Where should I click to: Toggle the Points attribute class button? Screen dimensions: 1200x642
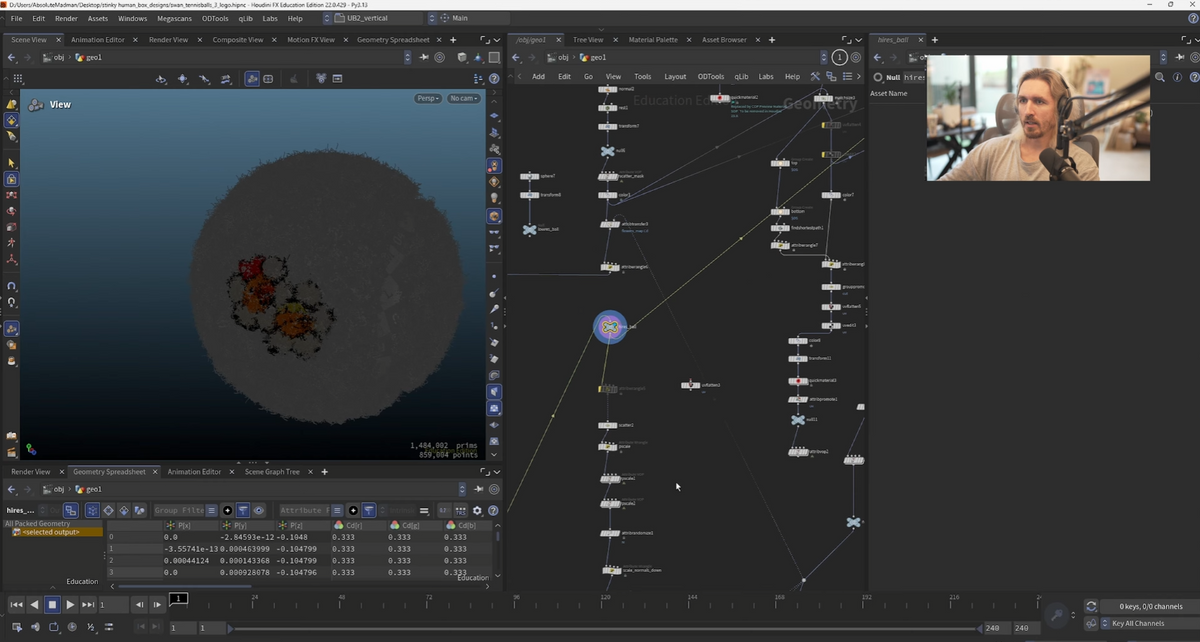click(92, 511)
